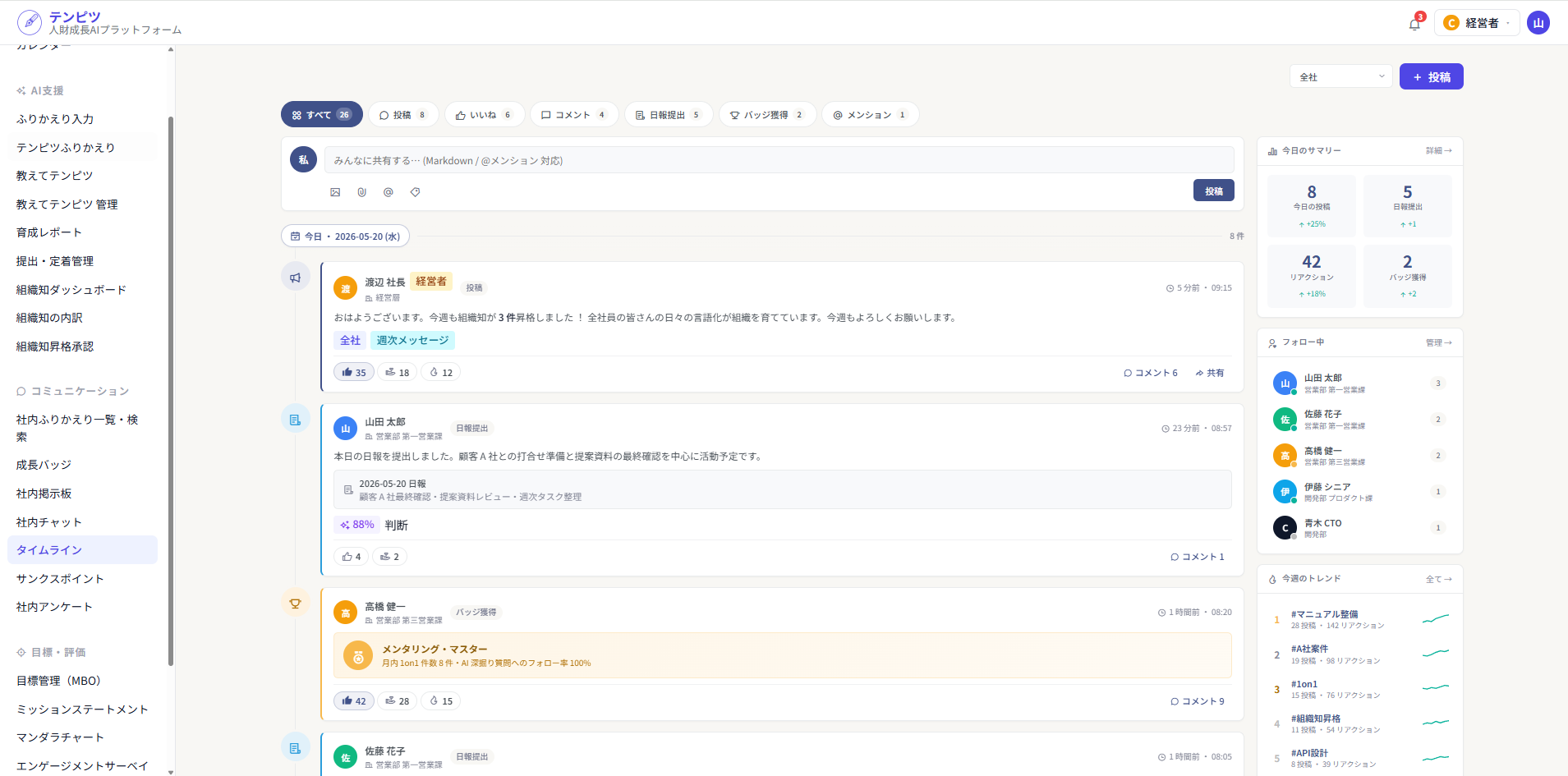Viewport: 1568px width, 776px height.
Task: Open 詳細 link in 今日のサマリー
Action: click(x=1439, y=151)
